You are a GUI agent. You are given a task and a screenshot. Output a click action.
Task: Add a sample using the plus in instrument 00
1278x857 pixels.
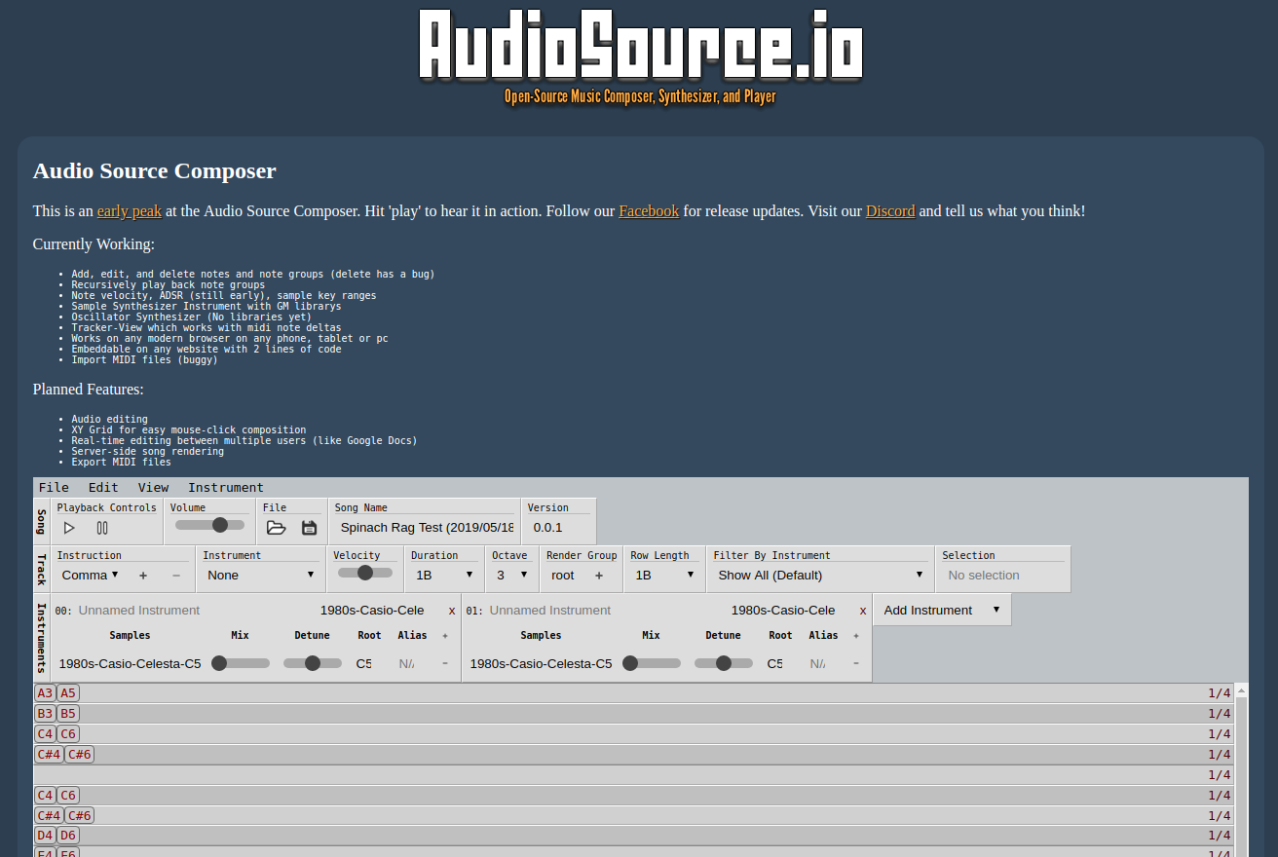pyautogui.click(x=443, y=635)
